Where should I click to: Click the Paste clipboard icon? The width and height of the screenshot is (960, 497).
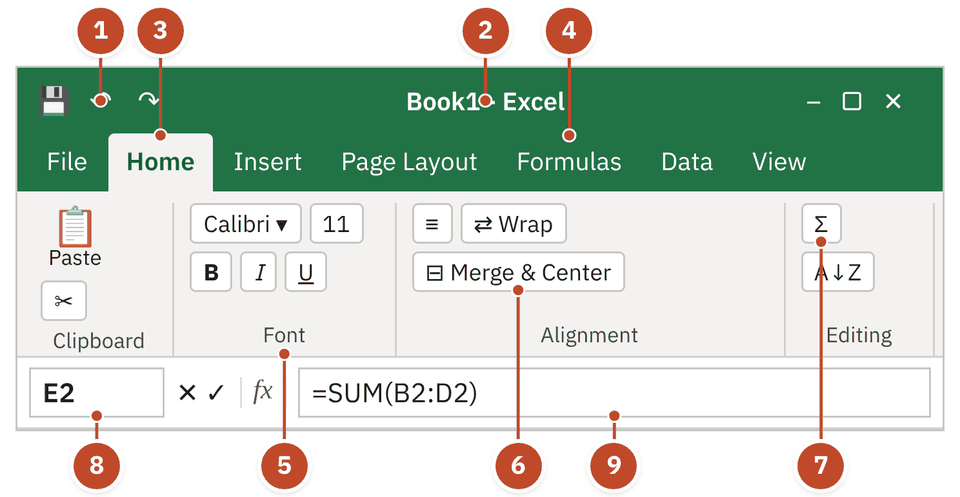(x=75, y=226)
